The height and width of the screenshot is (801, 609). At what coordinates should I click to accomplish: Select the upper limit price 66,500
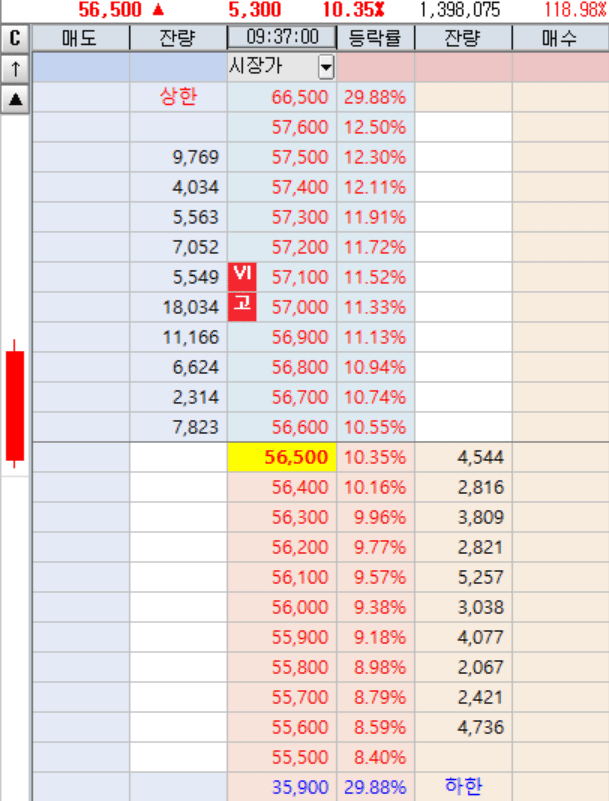pyautogui.click(x=282, y=97)
